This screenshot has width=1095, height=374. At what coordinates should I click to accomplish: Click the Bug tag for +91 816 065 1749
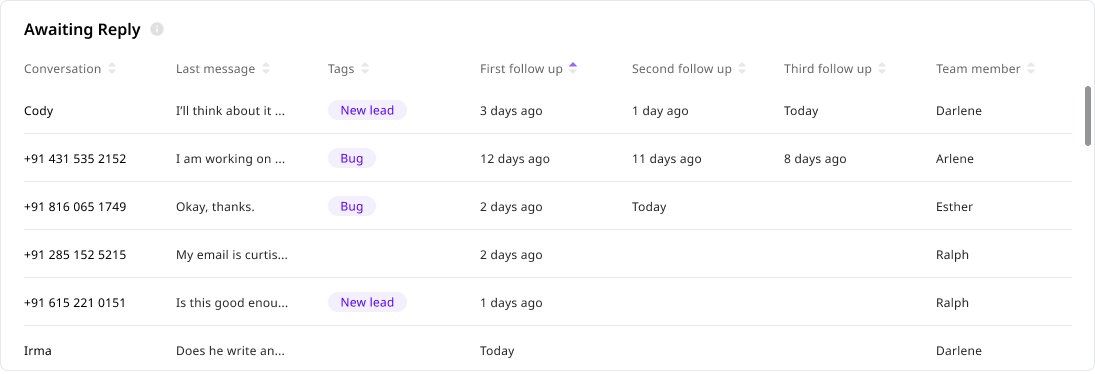[352, 206]
